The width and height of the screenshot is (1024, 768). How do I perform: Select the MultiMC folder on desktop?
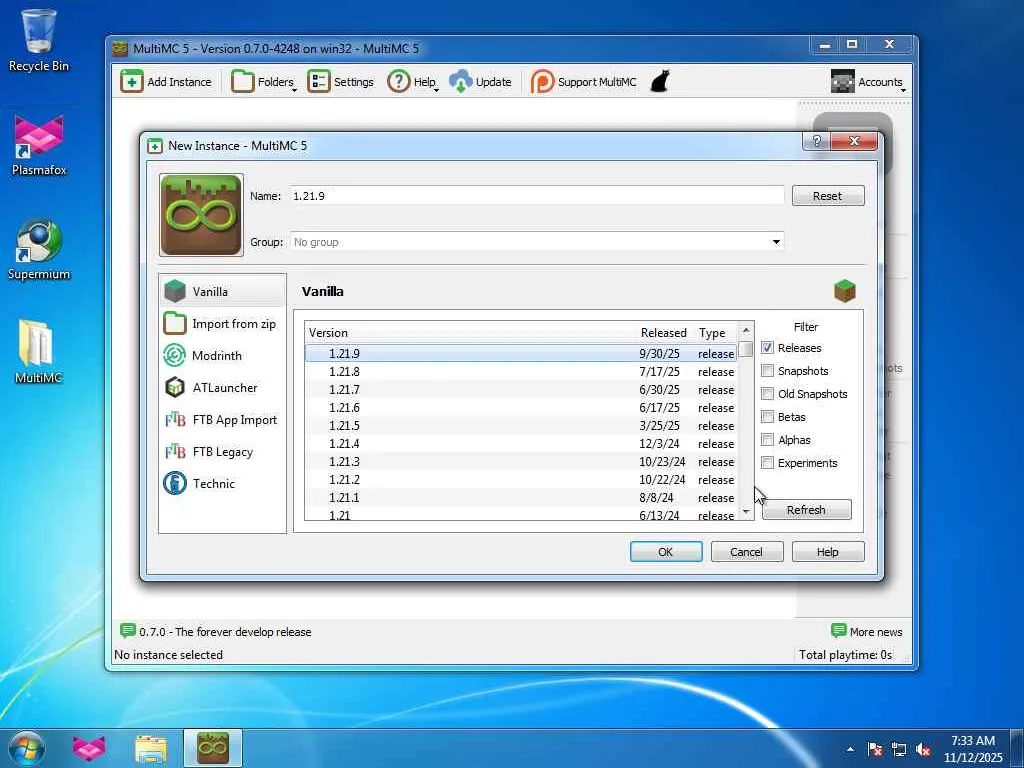coord(38,353)
